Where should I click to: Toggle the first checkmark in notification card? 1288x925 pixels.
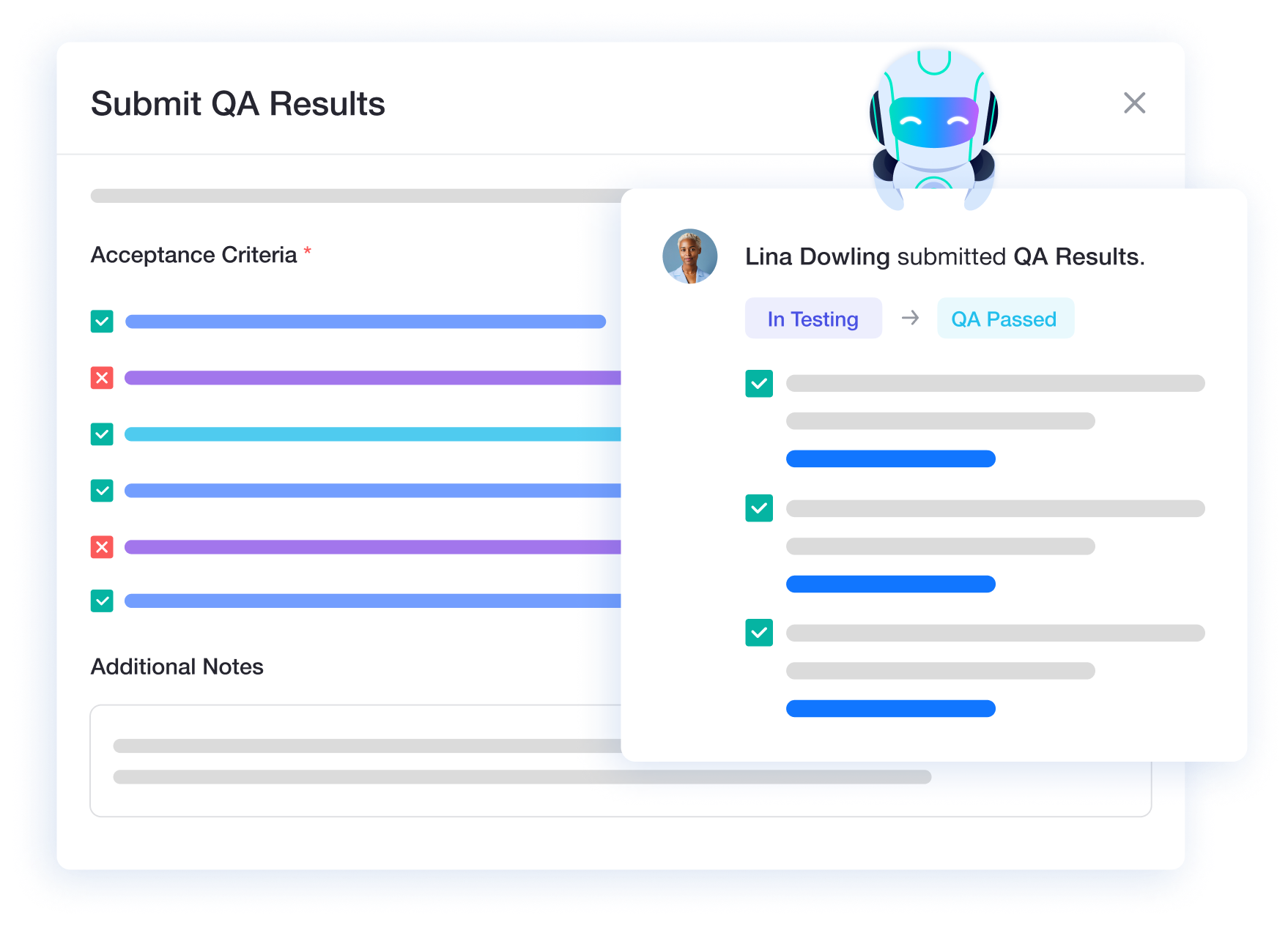pos(759,384)
